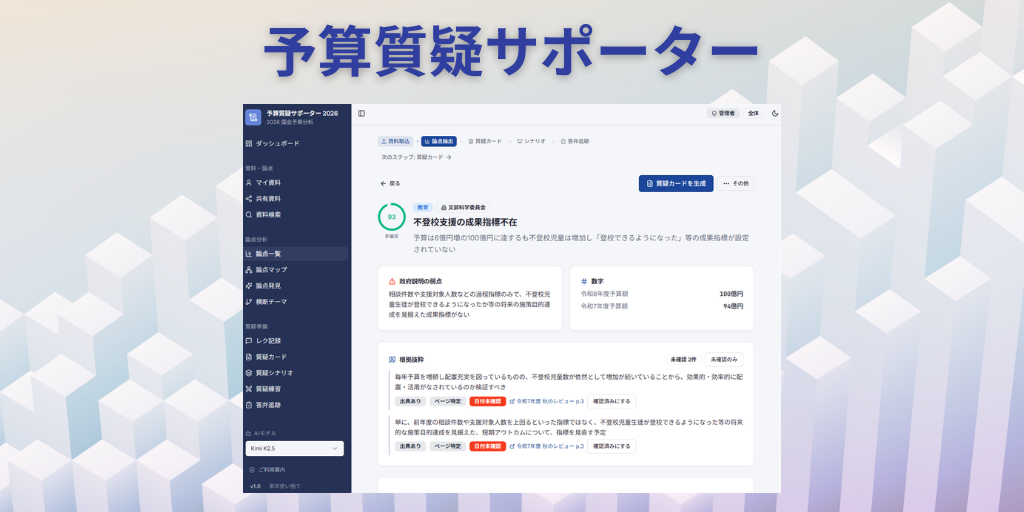Screen dimensions: 1024x512
Task: Go to 共有資料 in the sidebar
Action: tap(268, 199)
